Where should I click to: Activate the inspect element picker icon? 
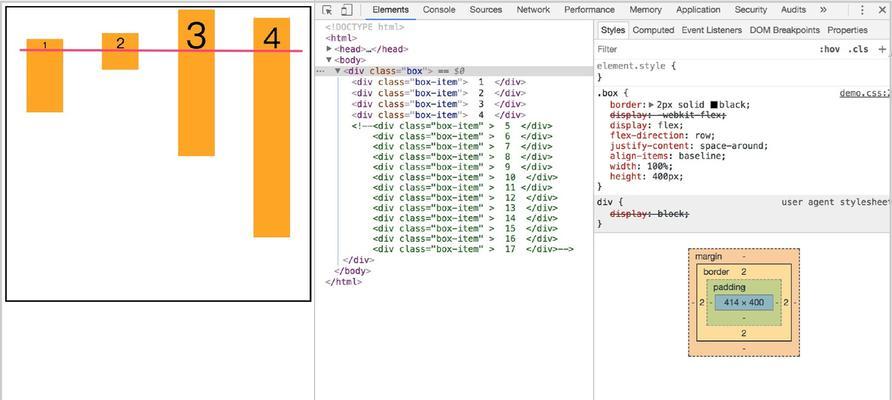[327, 10]
